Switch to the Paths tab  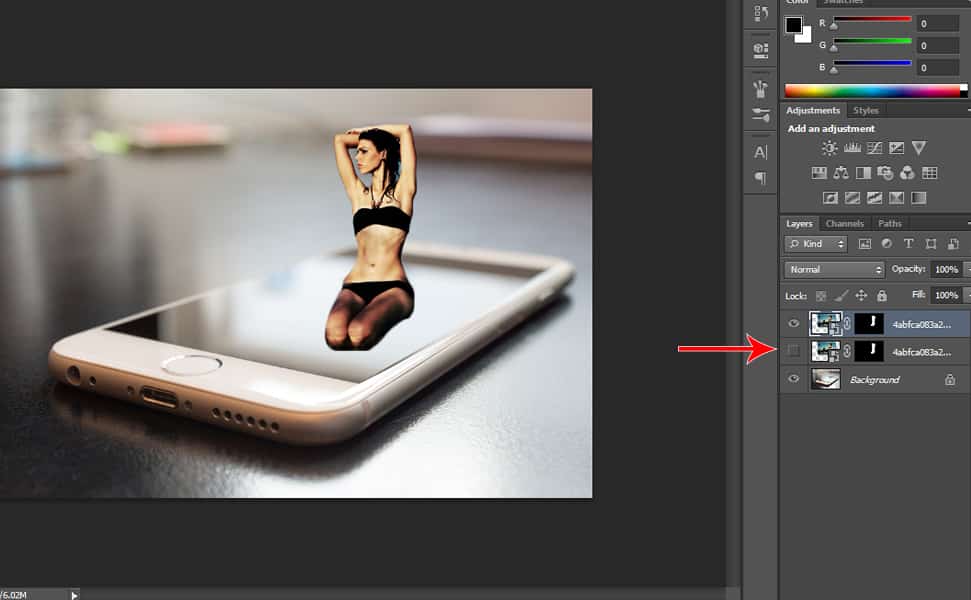[890, 224]
